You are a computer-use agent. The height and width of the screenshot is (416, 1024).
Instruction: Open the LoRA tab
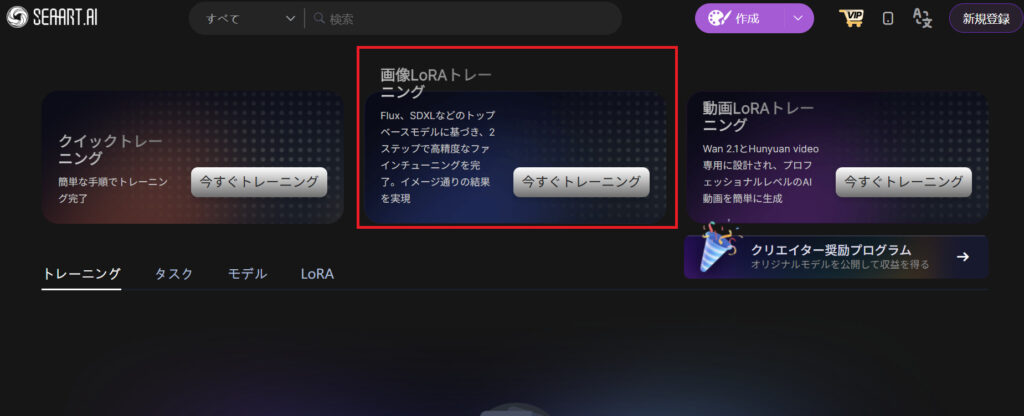pos(317,274)
